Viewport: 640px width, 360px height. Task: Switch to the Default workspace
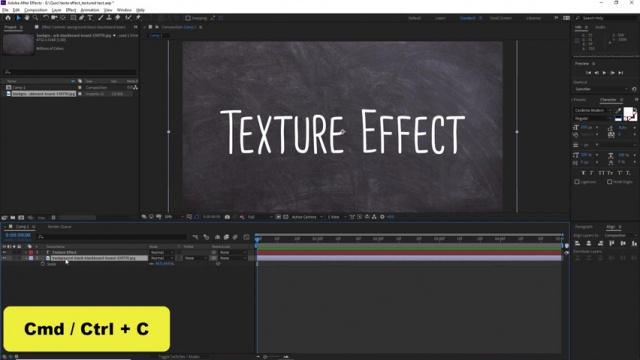(414, 18)
